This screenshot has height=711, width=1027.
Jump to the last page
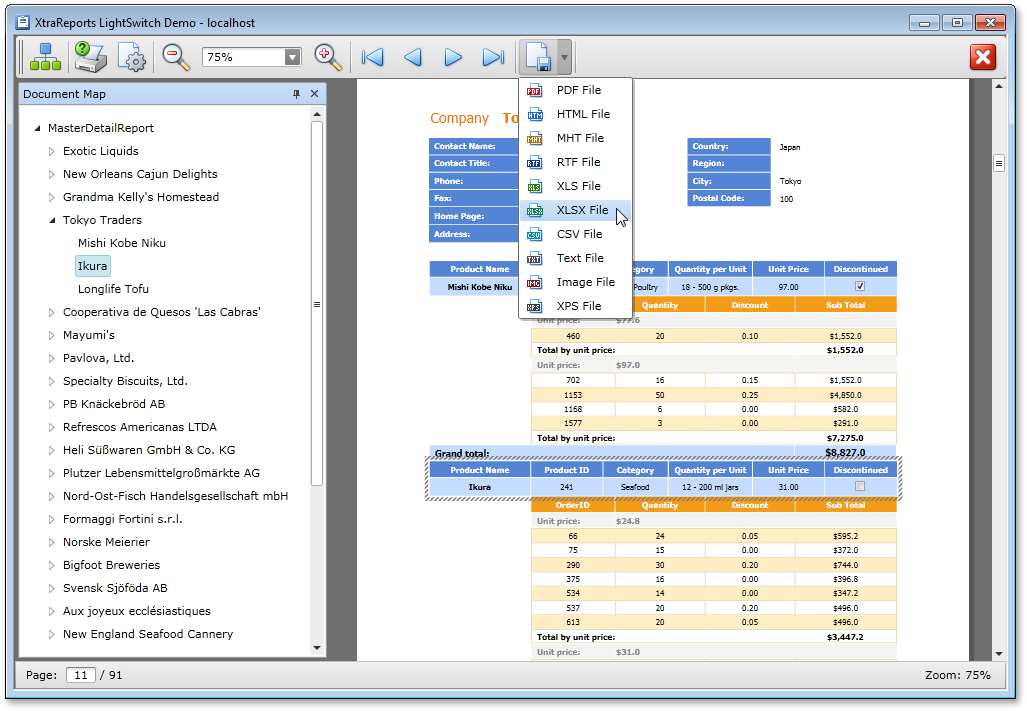[493, 58]
